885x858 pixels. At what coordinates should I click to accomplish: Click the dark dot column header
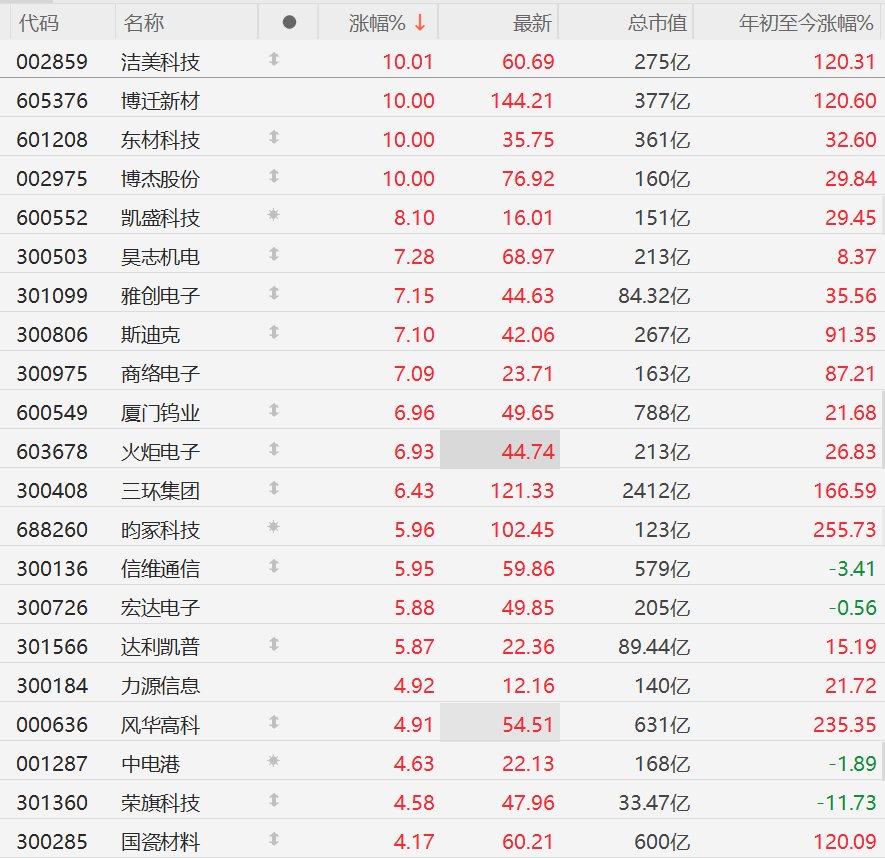point(289,23)
